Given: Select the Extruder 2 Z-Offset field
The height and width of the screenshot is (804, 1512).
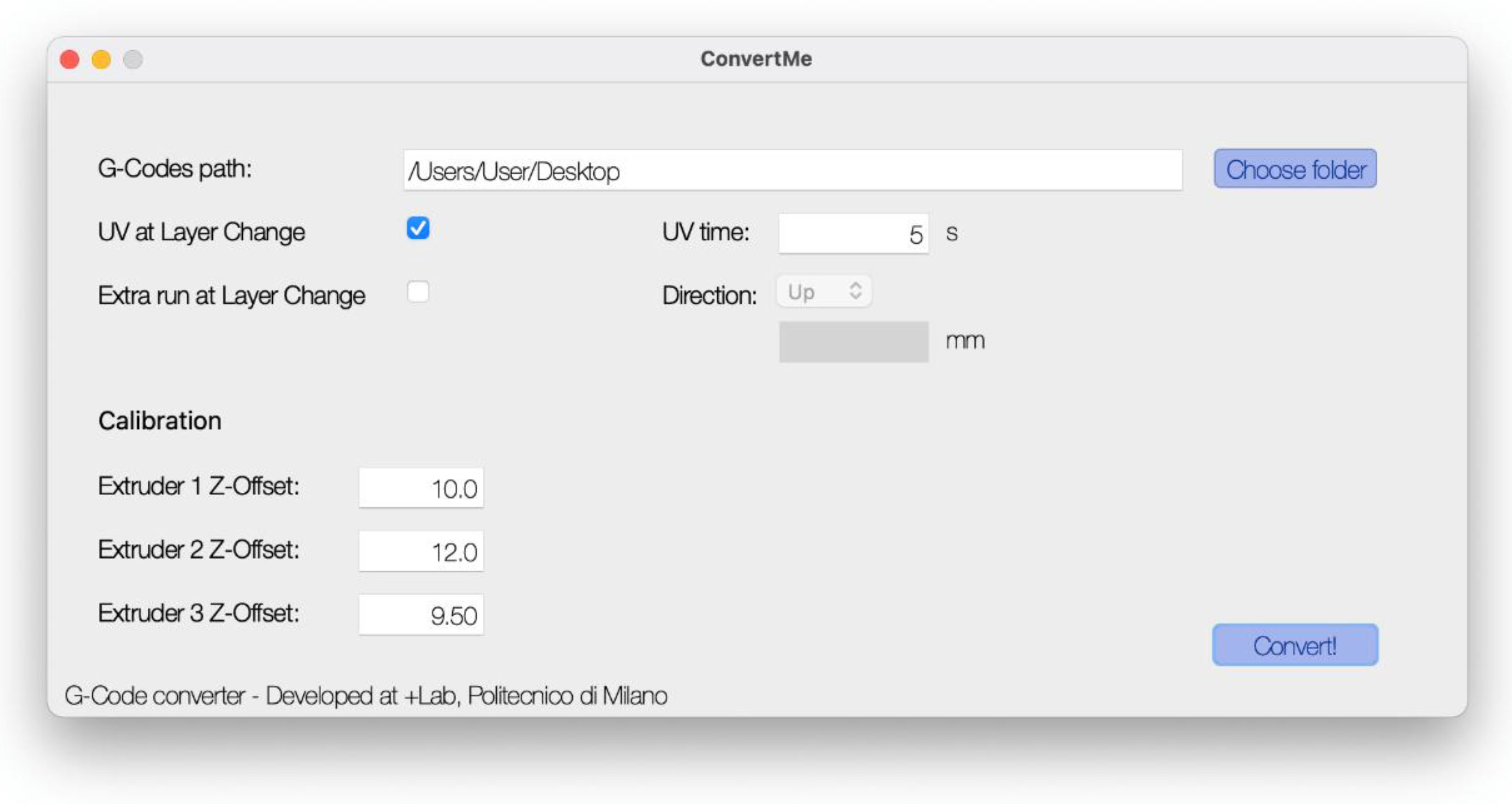Looking at the screenshot, I should pos(421,551).
